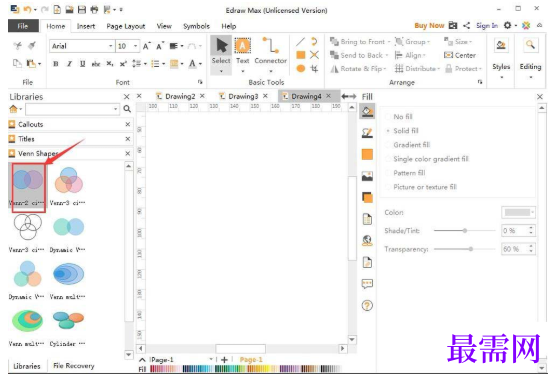Viewport: 559px width, 380px height.
Task: Close the Callouts library
Action: 128,124
